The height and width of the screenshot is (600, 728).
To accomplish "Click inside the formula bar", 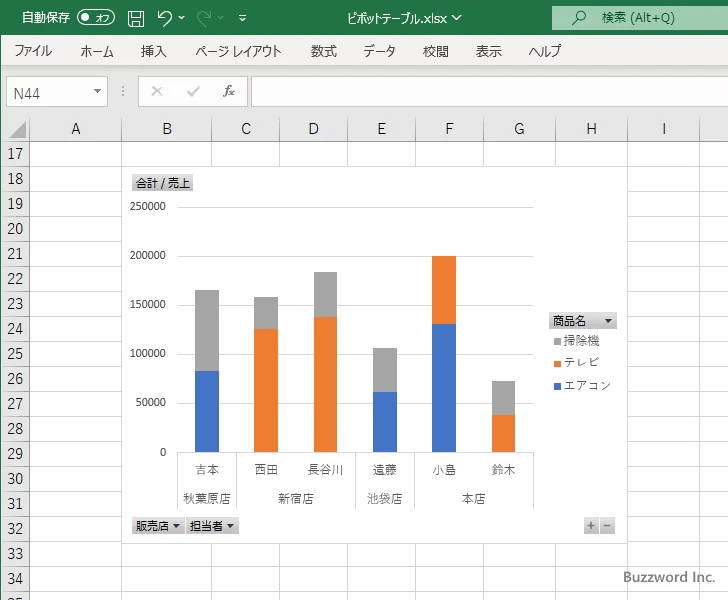I will click(489, 91).
